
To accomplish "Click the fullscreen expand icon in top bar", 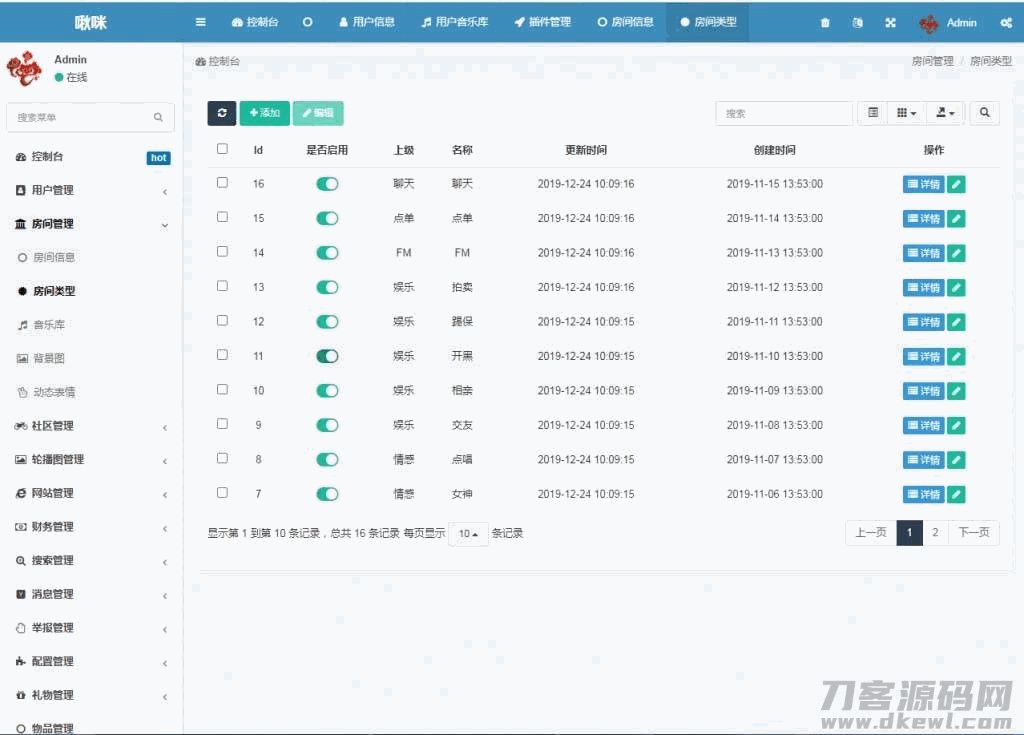I will [x=890, y=21].
